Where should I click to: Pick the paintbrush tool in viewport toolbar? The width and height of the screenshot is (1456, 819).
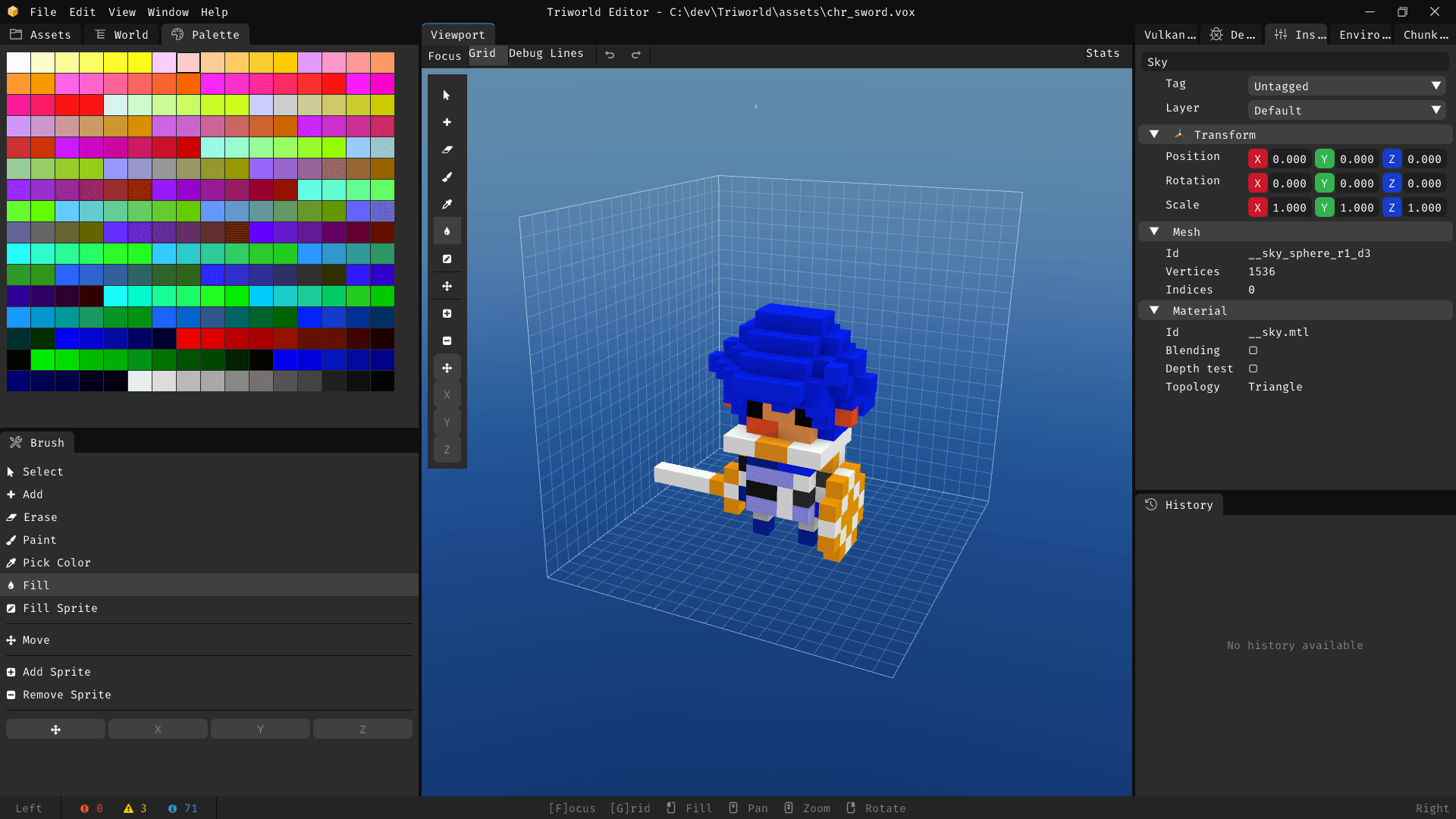click(447, 177)
